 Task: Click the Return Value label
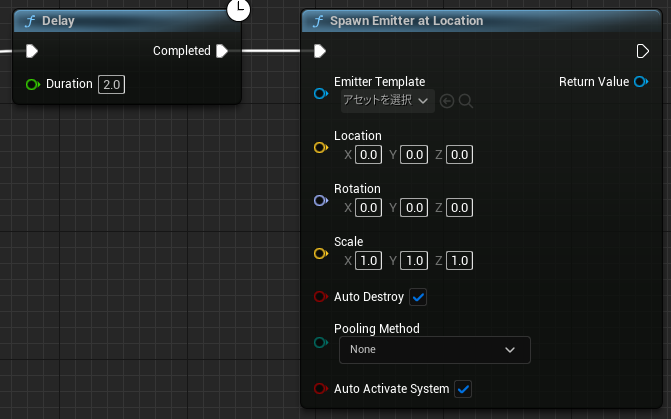click(x=594, y=82)
